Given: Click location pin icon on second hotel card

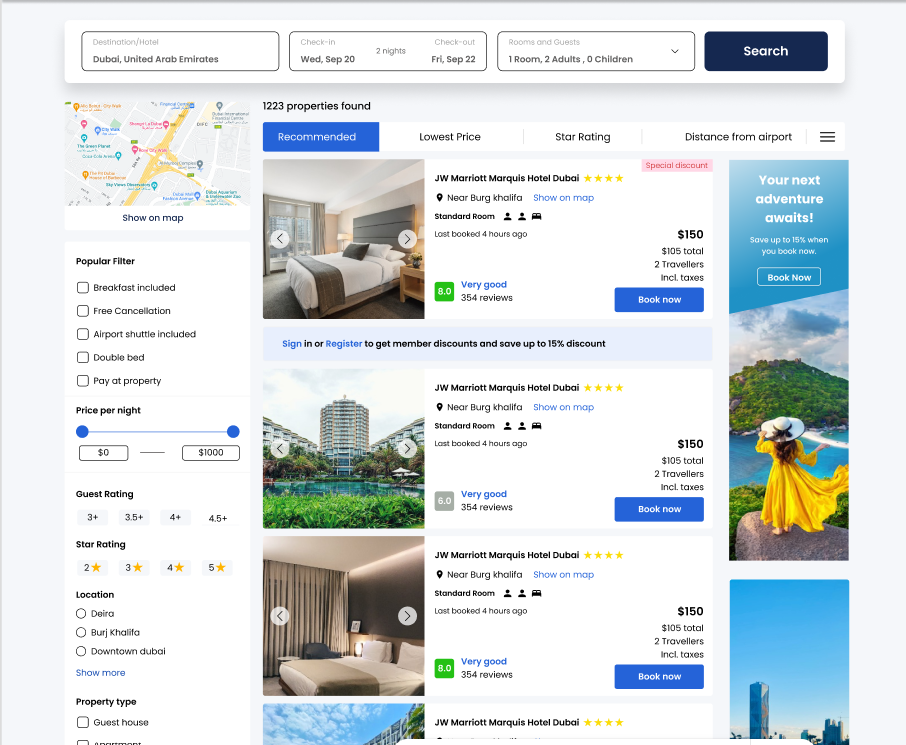Looking at the screenshot, I should pyautogui.click(x=439, y=407).
